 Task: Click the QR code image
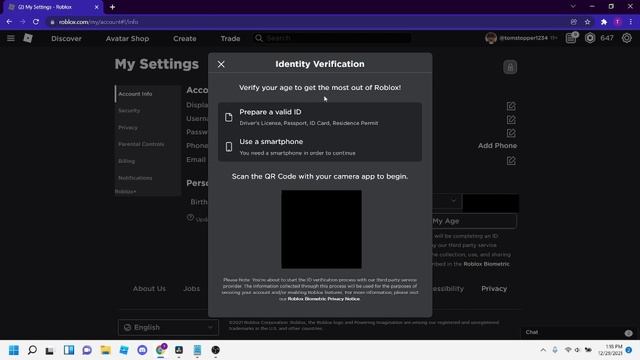coord(321,229)
